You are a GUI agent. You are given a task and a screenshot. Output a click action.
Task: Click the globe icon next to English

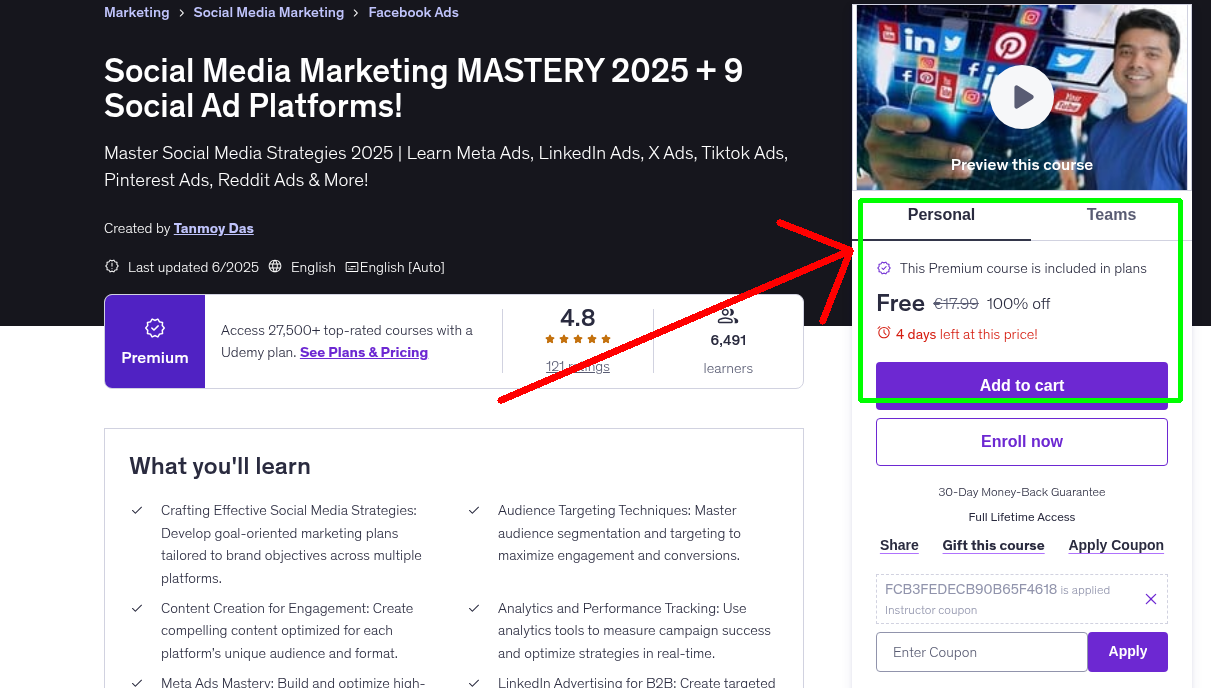(274, 267)
